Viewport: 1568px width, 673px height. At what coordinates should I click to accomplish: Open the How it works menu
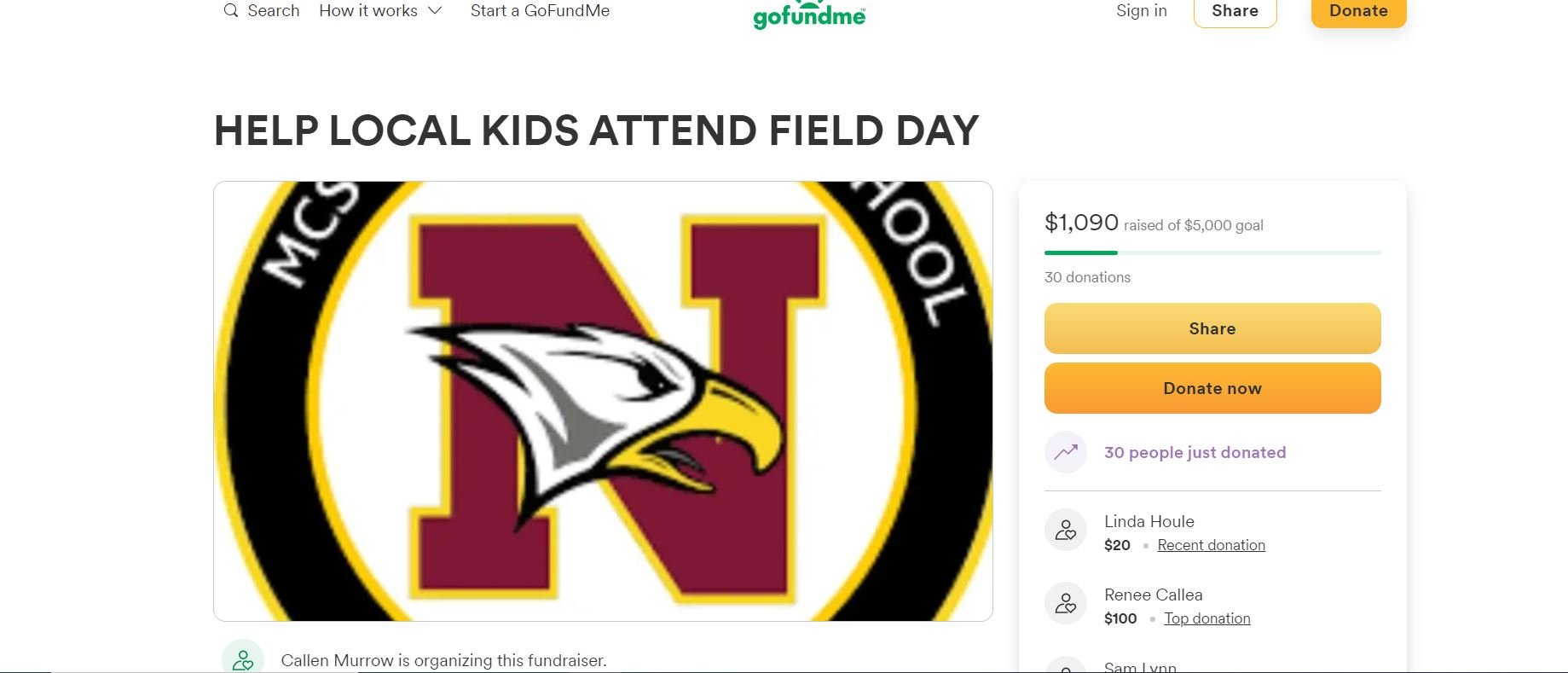tap(368, 11)
